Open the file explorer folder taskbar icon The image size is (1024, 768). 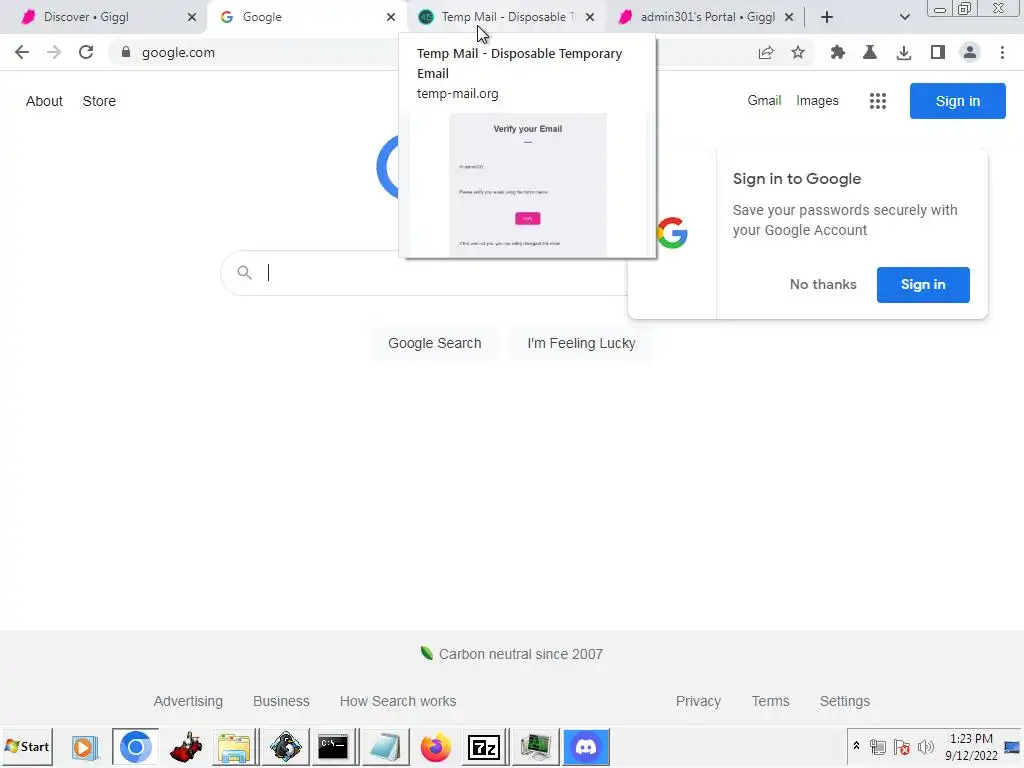click(234, 746)
